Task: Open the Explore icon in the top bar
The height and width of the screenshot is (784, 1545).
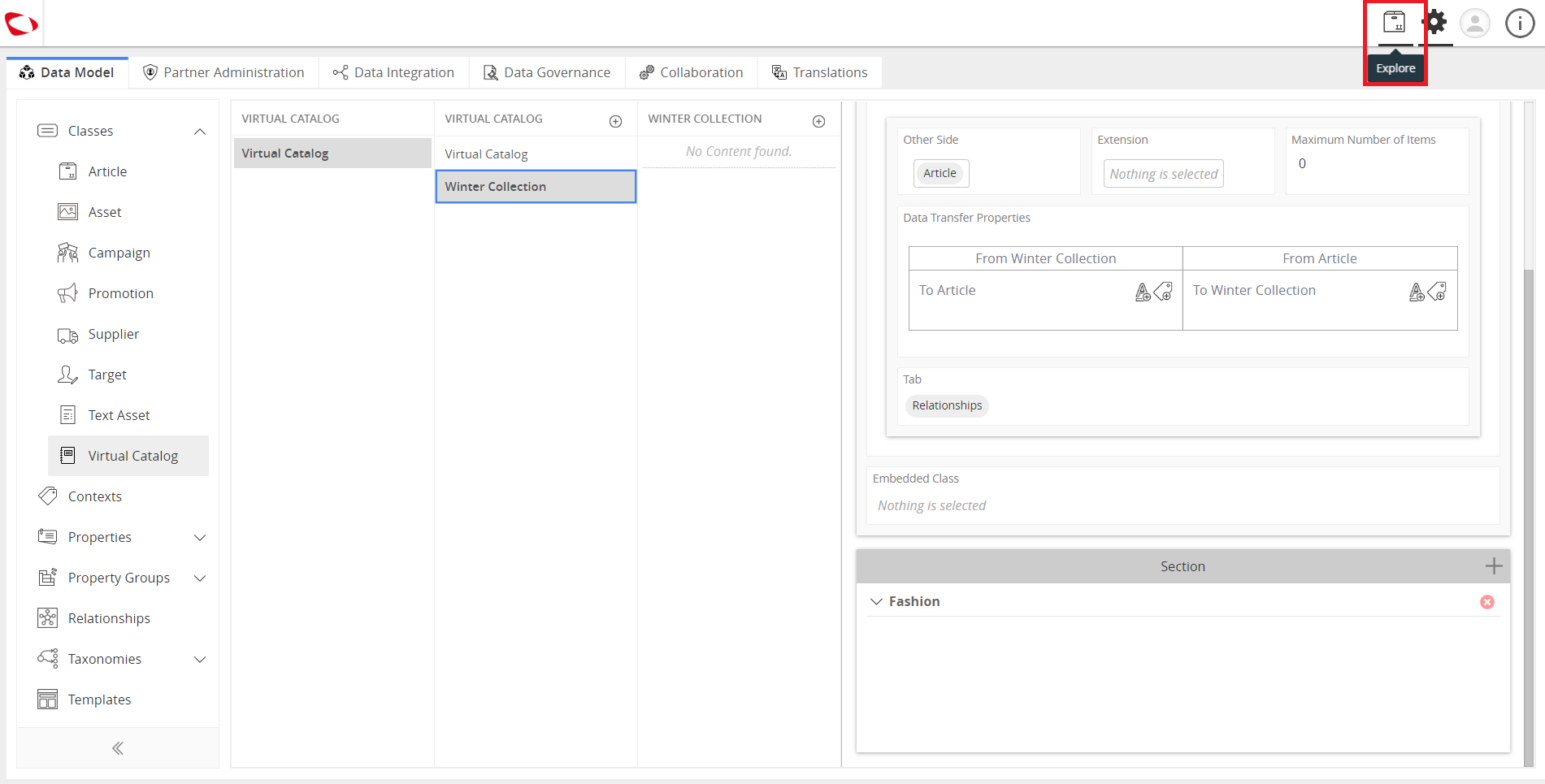Action: click(1394, 22)
